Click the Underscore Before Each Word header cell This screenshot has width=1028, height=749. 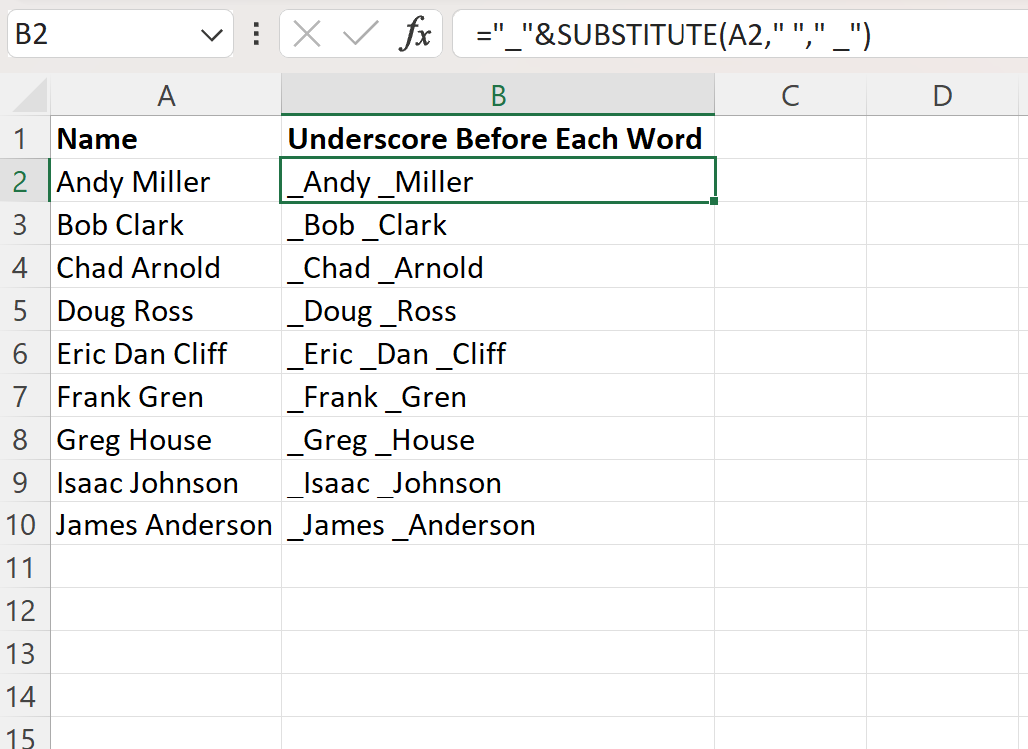498,138
